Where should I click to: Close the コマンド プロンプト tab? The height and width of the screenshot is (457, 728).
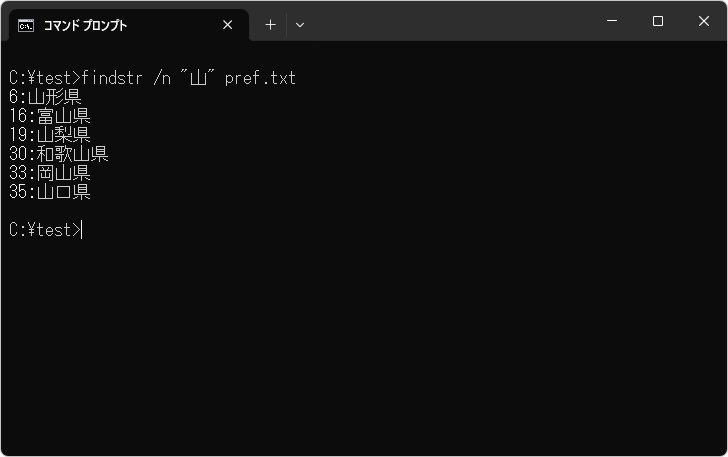pos(228,25)
